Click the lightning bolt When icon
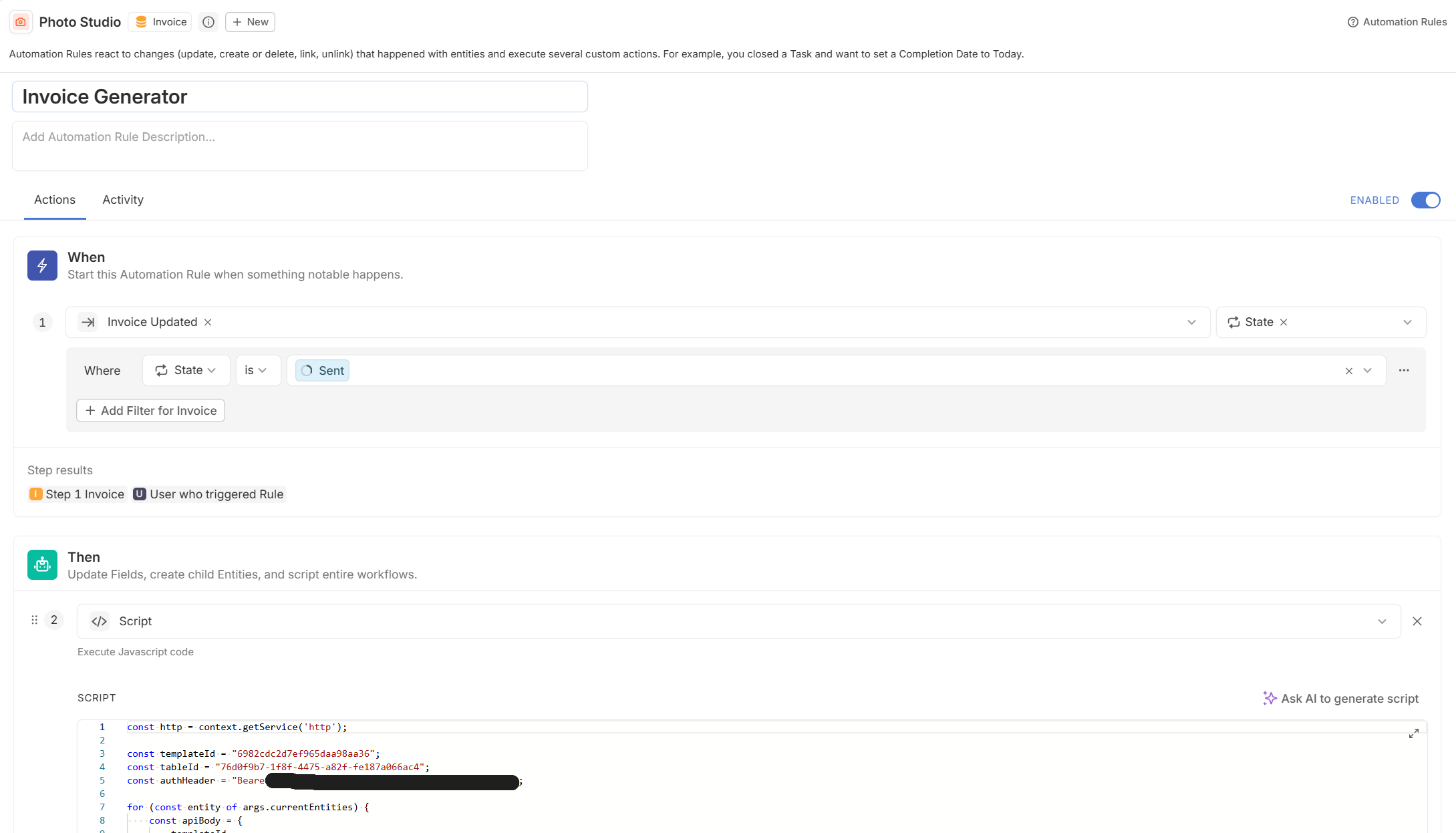Screen dimensions: 1456x833 42,266
